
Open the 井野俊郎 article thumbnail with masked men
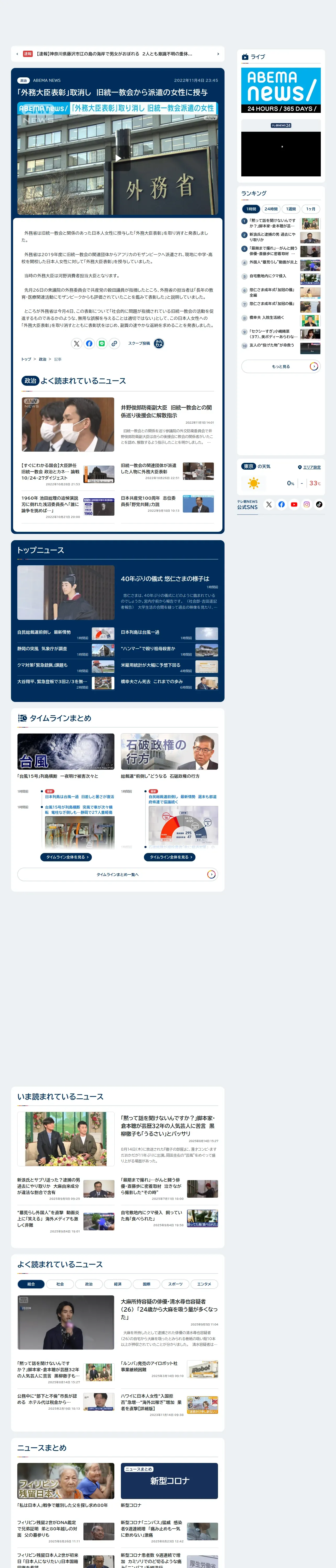[x=68, y=424]
